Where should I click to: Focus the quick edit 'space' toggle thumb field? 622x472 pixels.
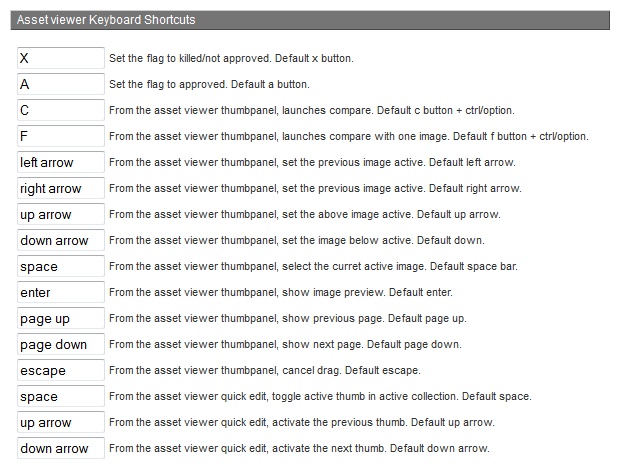pos(60,397)
